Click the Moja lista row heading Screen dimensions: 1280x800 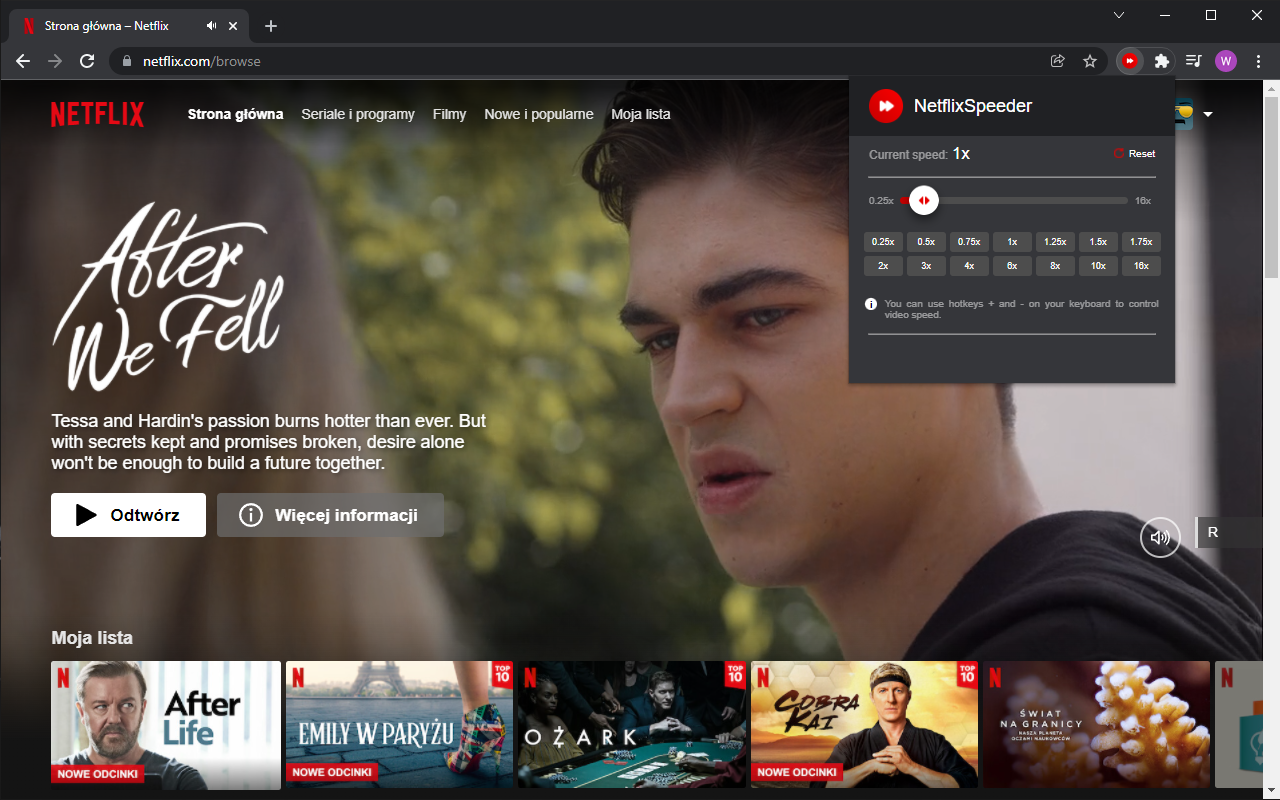point(92,638)
